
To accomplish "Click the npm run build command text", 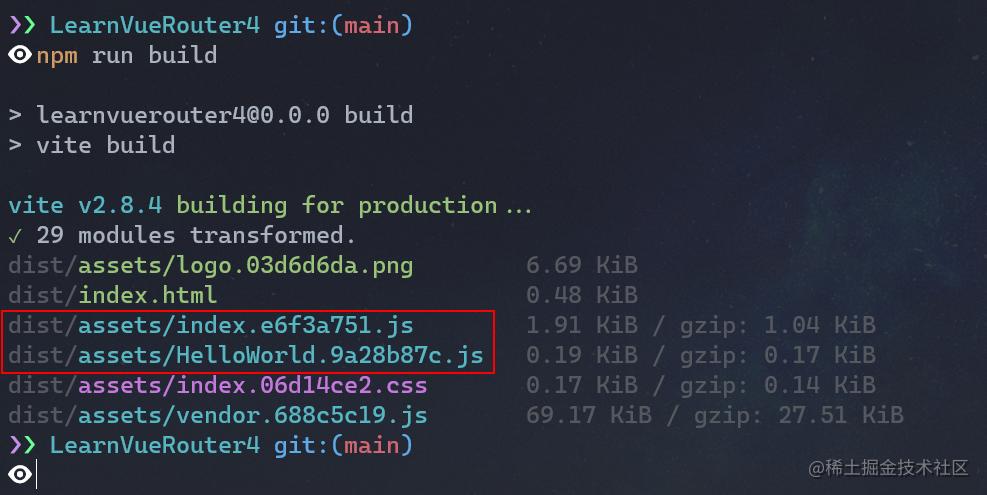I will tap(127, 55).
